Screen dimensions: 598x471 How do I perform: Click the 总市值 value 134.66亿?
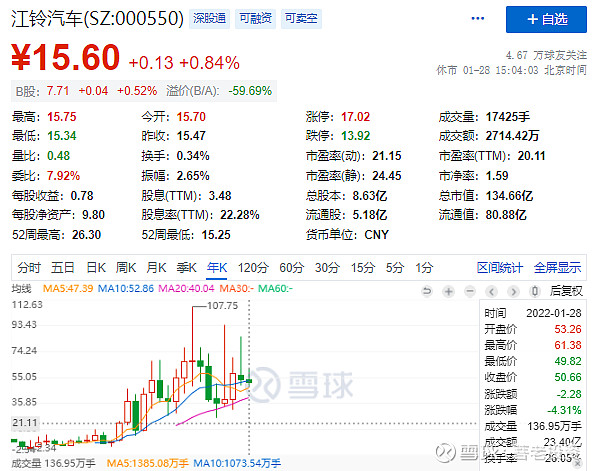[509, 196]
